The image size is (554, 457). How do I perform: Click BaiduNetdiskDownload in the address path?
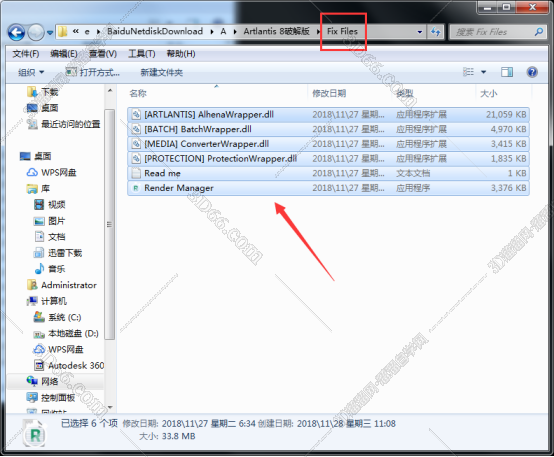[x=155, y=31]
